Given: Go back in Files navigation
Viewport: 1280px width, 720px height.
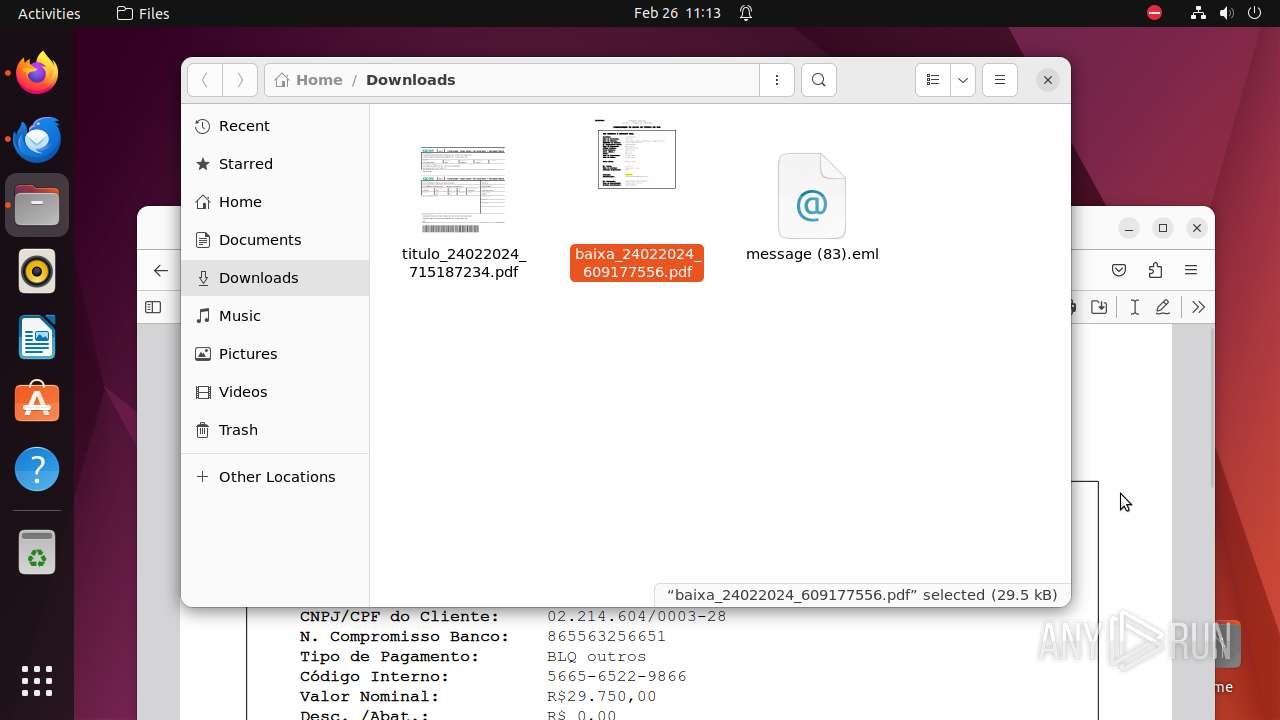Looking at the screenshot, I should [204, 80].
